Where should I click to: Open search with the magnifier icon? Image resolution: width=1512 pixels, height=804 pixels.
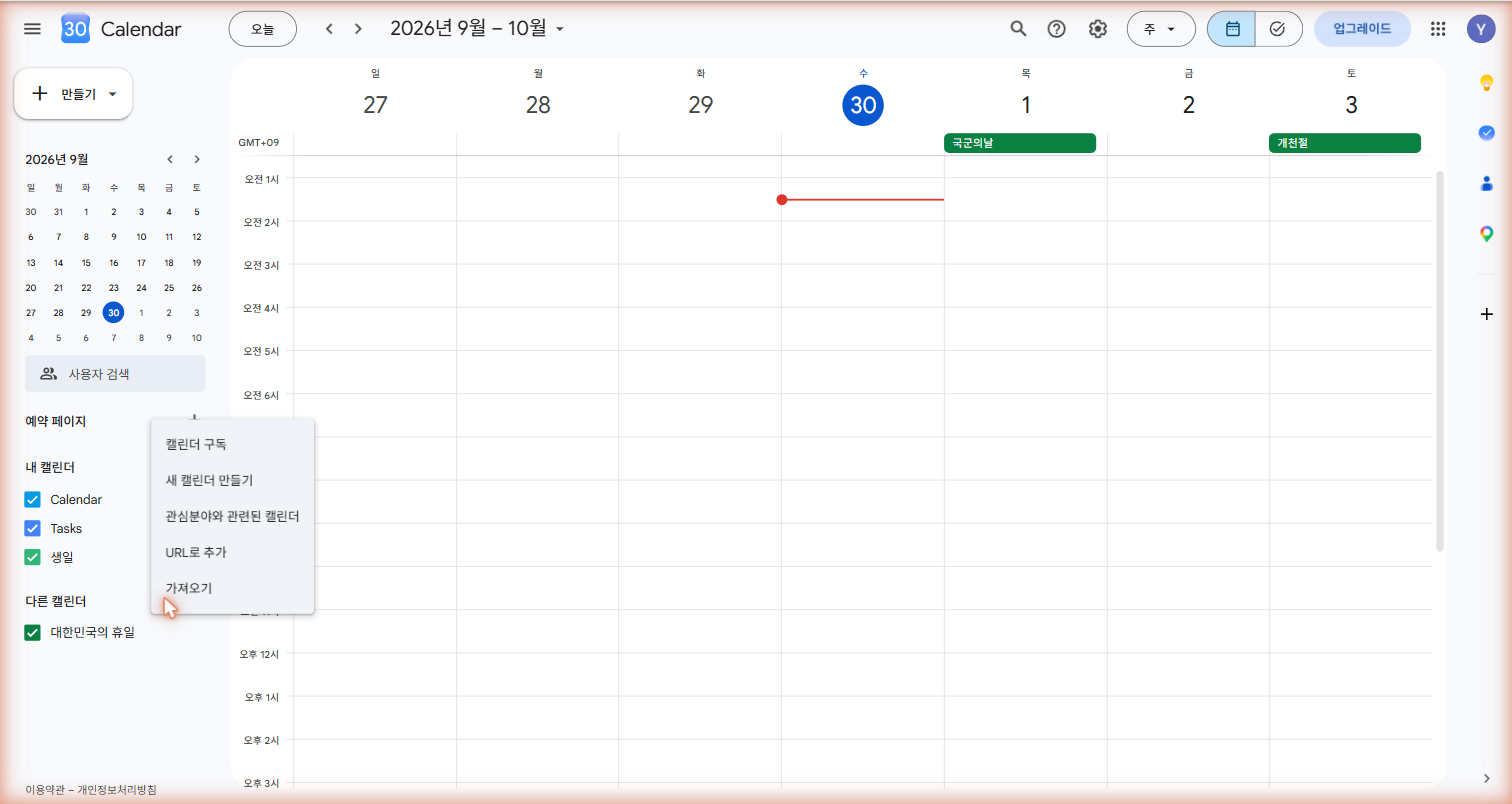[1018, 29]
